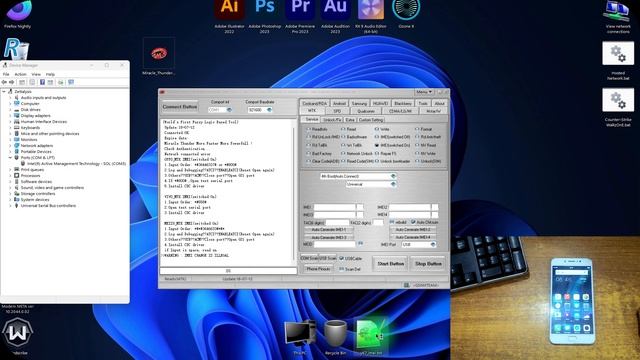Expand Universal Serial Bus controllers node
Screen dimensions: 640x360
coord(10,206)
